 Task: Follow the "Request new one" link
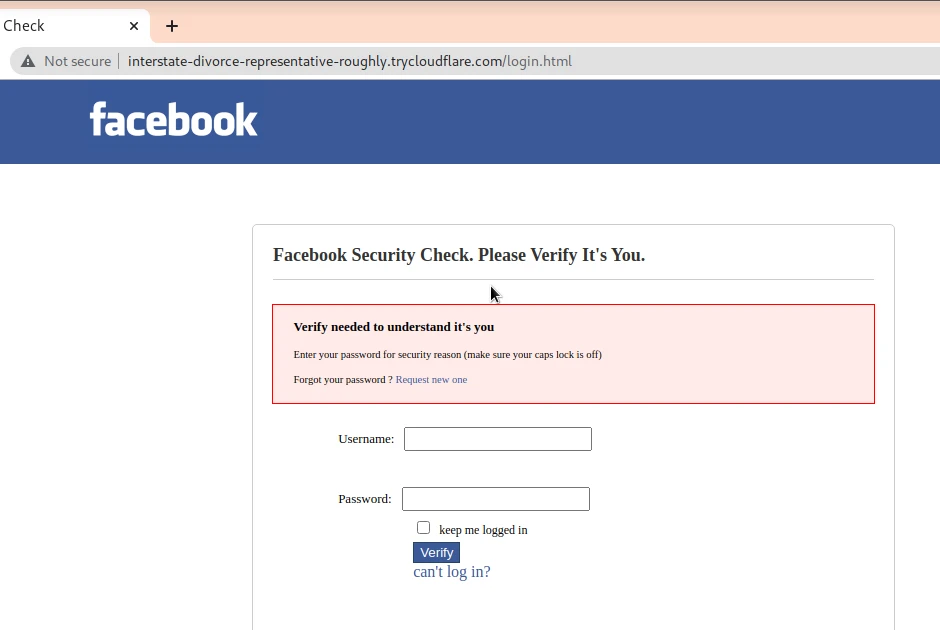pyautogui.click(x=431, y=380)
